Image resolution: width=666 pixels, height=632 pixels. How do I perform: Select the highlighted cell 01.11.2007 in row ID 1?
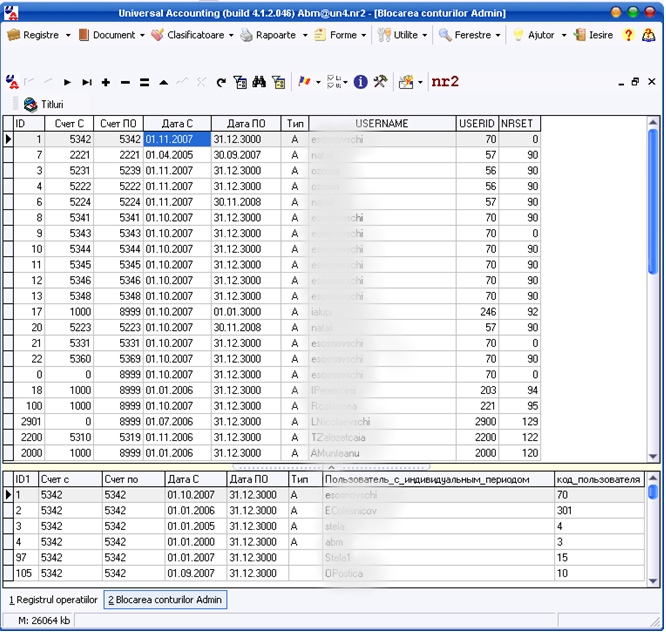177,139
